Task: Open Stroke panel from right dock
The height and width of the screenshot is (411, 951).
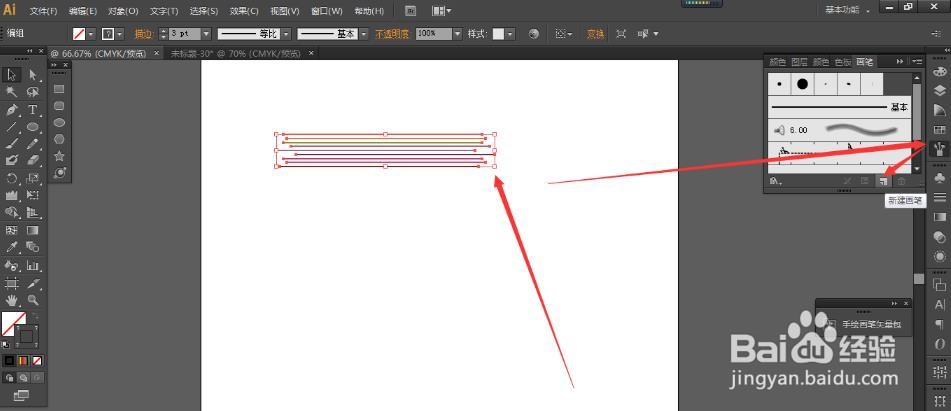Action: 939,197
